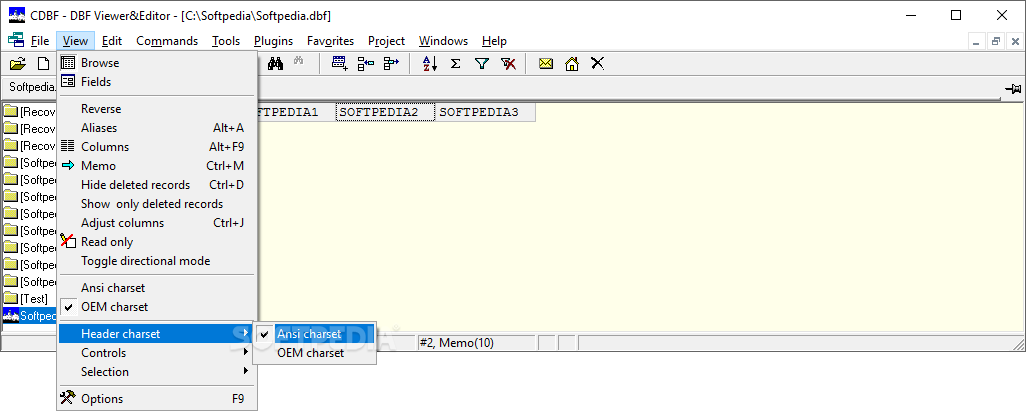Open the File menu
The width and height of the screenshot is (1026, 411).
(40, 41)
